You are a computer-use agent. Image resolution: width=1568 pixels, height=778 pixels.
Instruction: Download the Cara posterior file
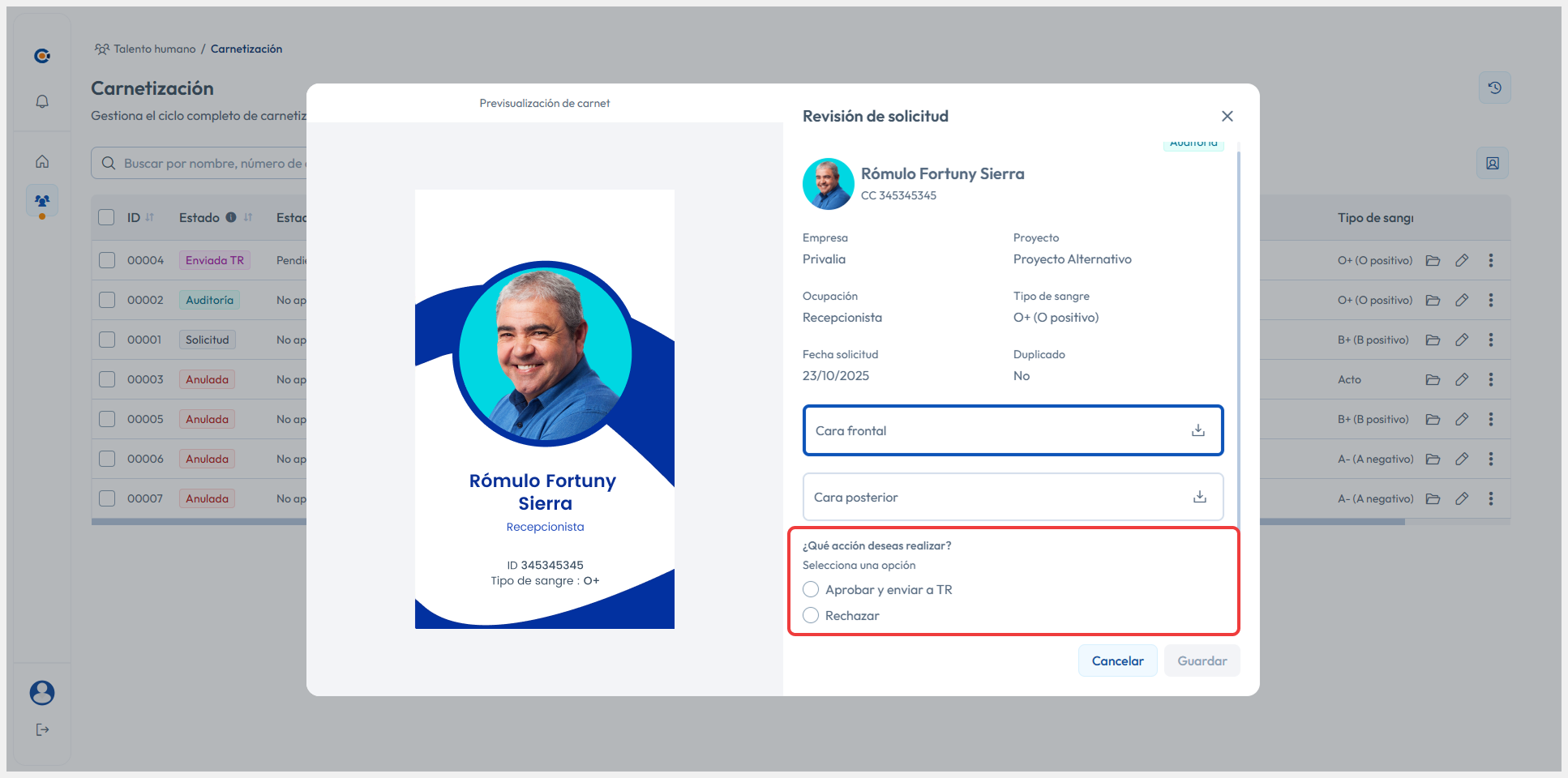pyautogui.click(x=1198, y=497)
